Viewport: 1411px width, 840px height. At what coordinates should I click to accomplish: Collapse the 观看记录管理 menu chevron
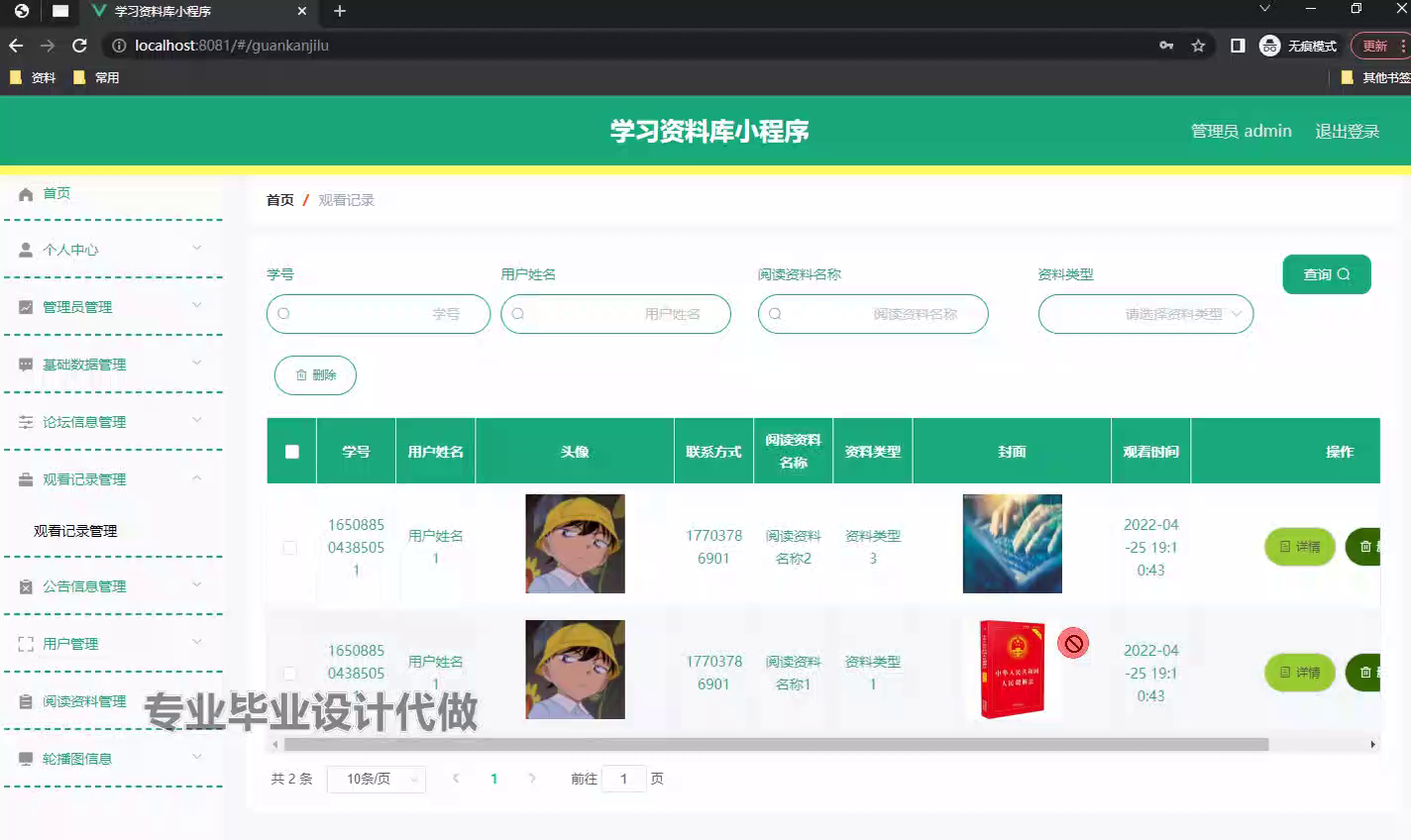click(196, 477)
